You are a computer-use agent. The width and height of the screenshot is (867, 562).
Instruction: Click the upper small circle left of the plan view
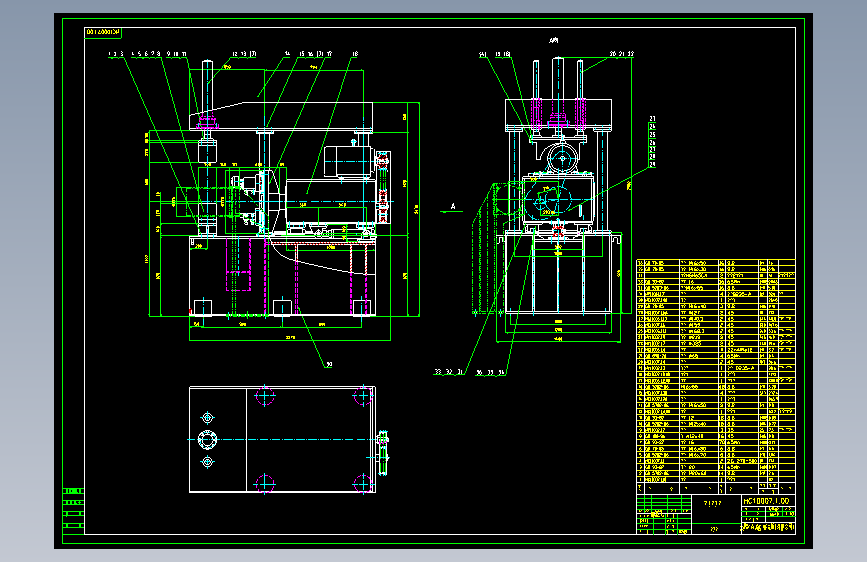(207, 418)
